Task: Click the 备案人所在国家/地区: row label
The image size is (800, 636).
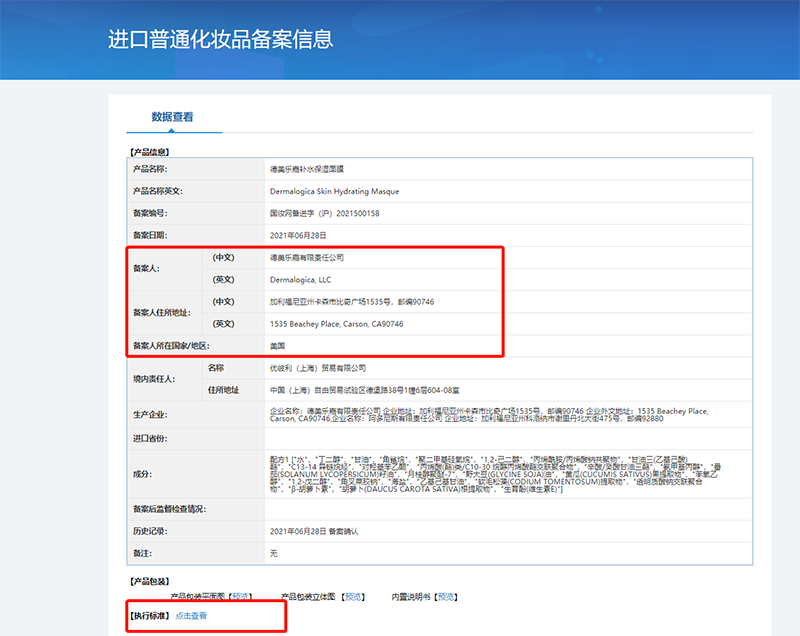Action: [x=171, y=346]
